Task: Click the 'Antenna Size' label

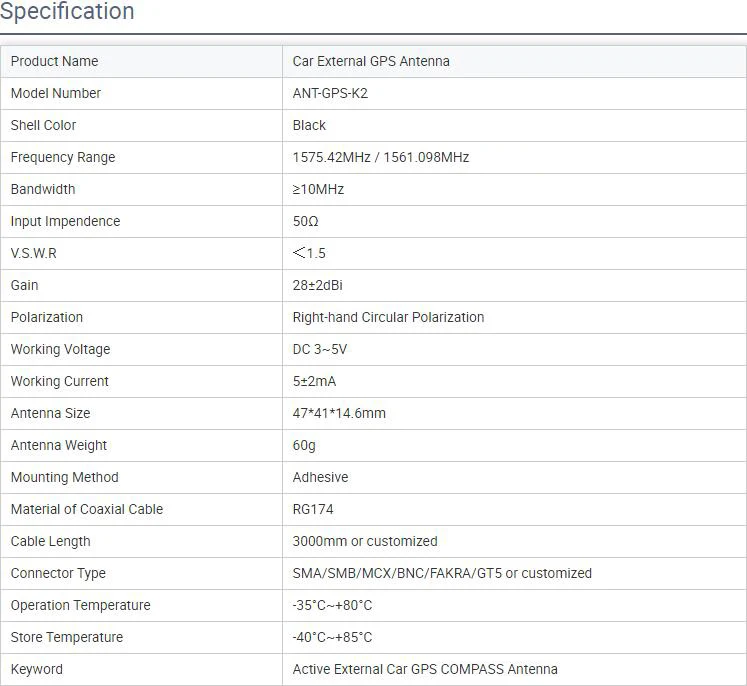Action: [x=50, y=413]
